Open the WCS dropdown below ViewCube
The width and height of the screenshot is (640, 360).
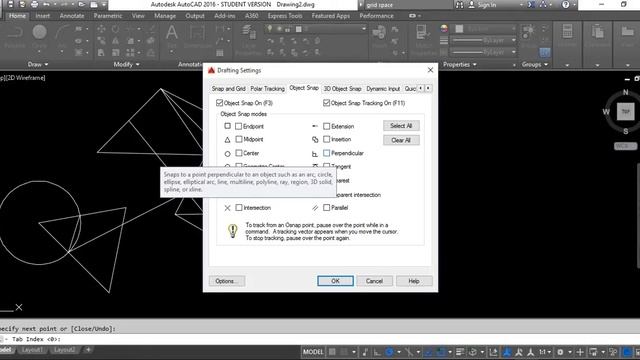625,146
